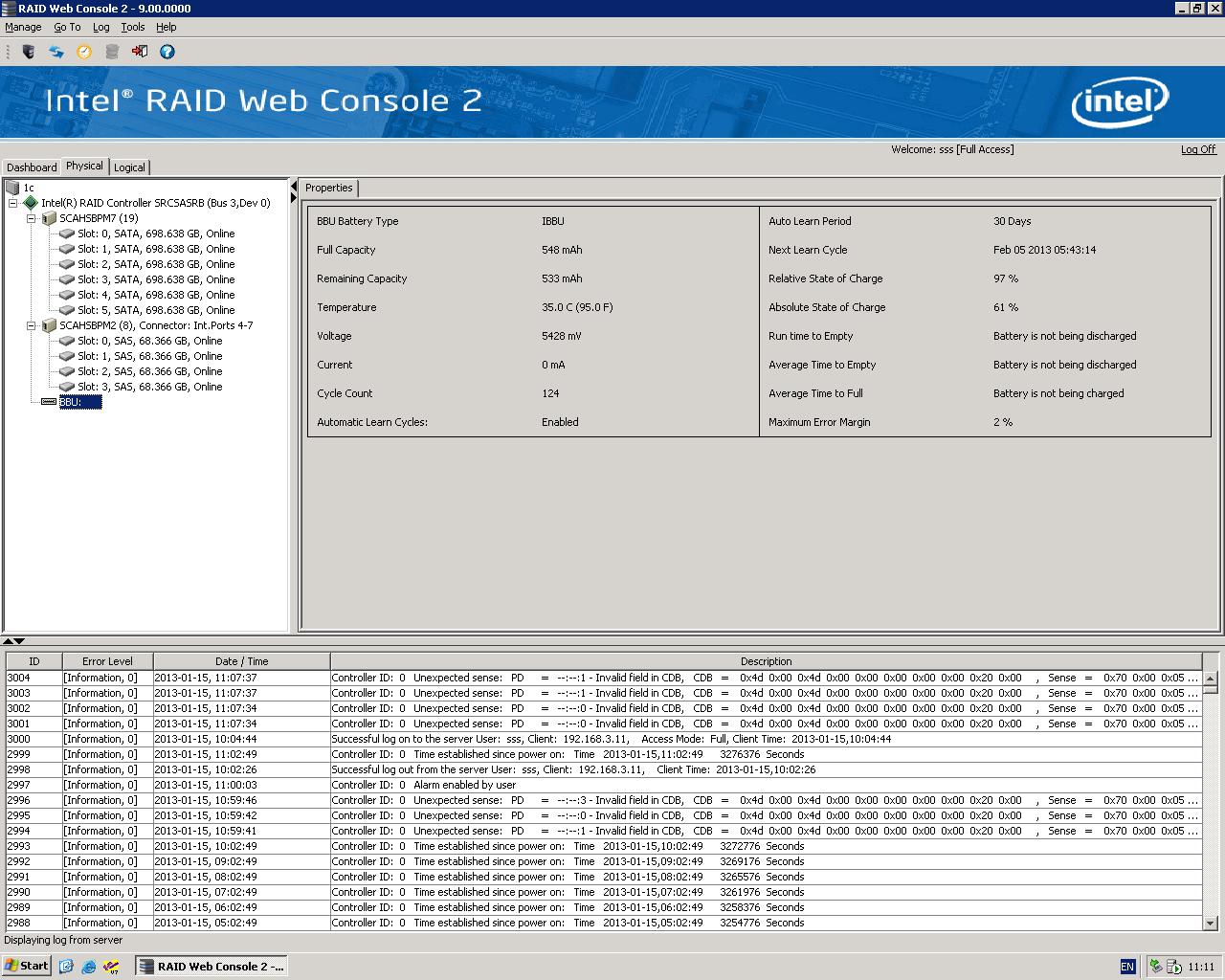
Task: Collapse the Intel RAID Controller tree node
Action: click(13, 203)
